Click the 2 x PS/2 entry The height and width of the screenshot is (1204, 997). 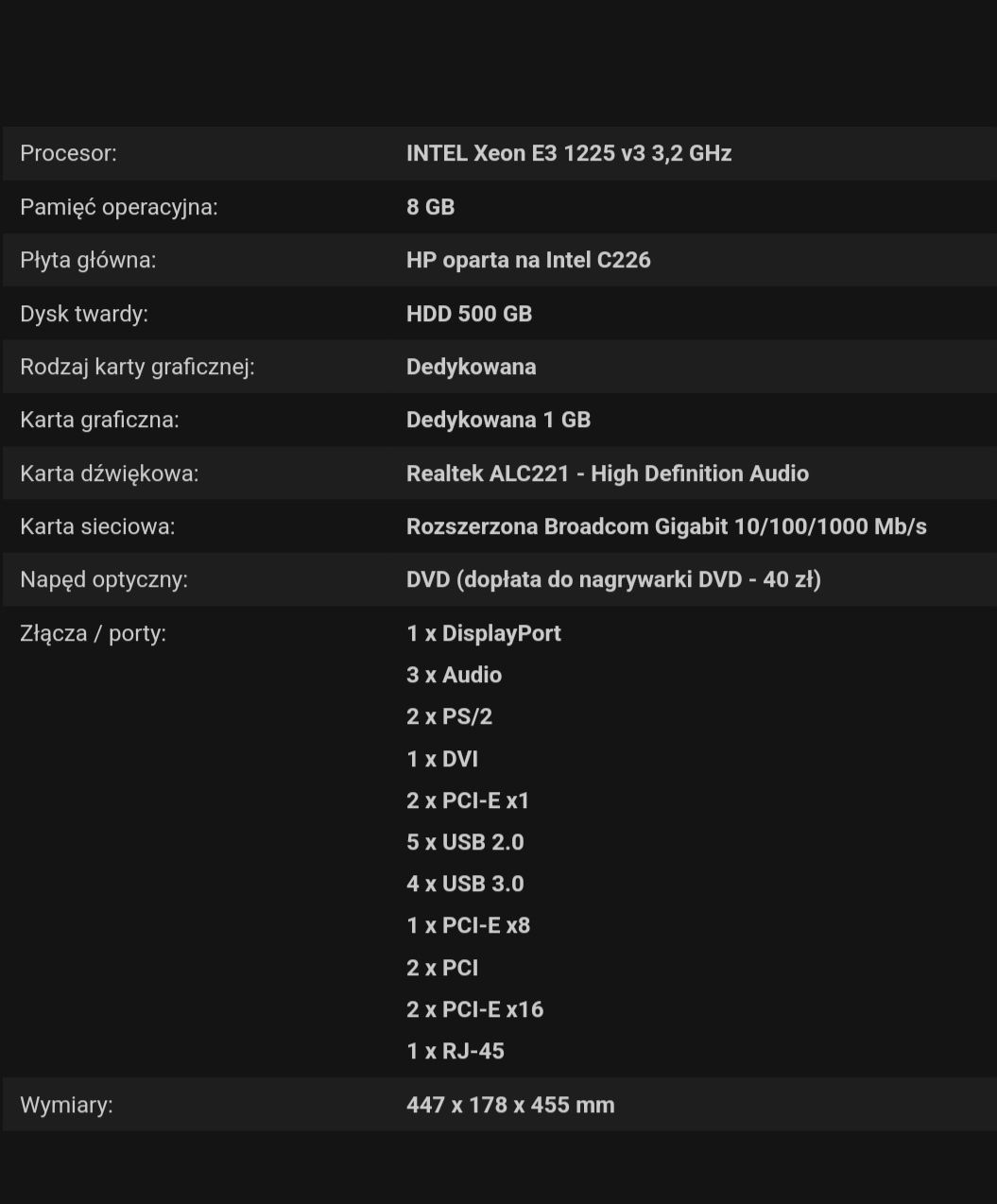449,716
